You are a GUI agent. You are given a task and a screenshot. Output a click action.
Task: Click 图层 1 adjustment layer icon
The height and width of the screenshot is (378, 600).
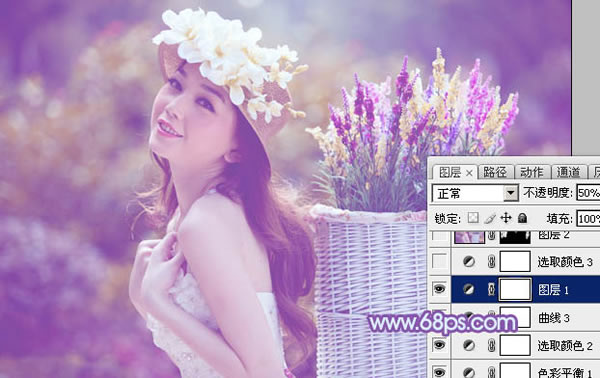point(469,290)
